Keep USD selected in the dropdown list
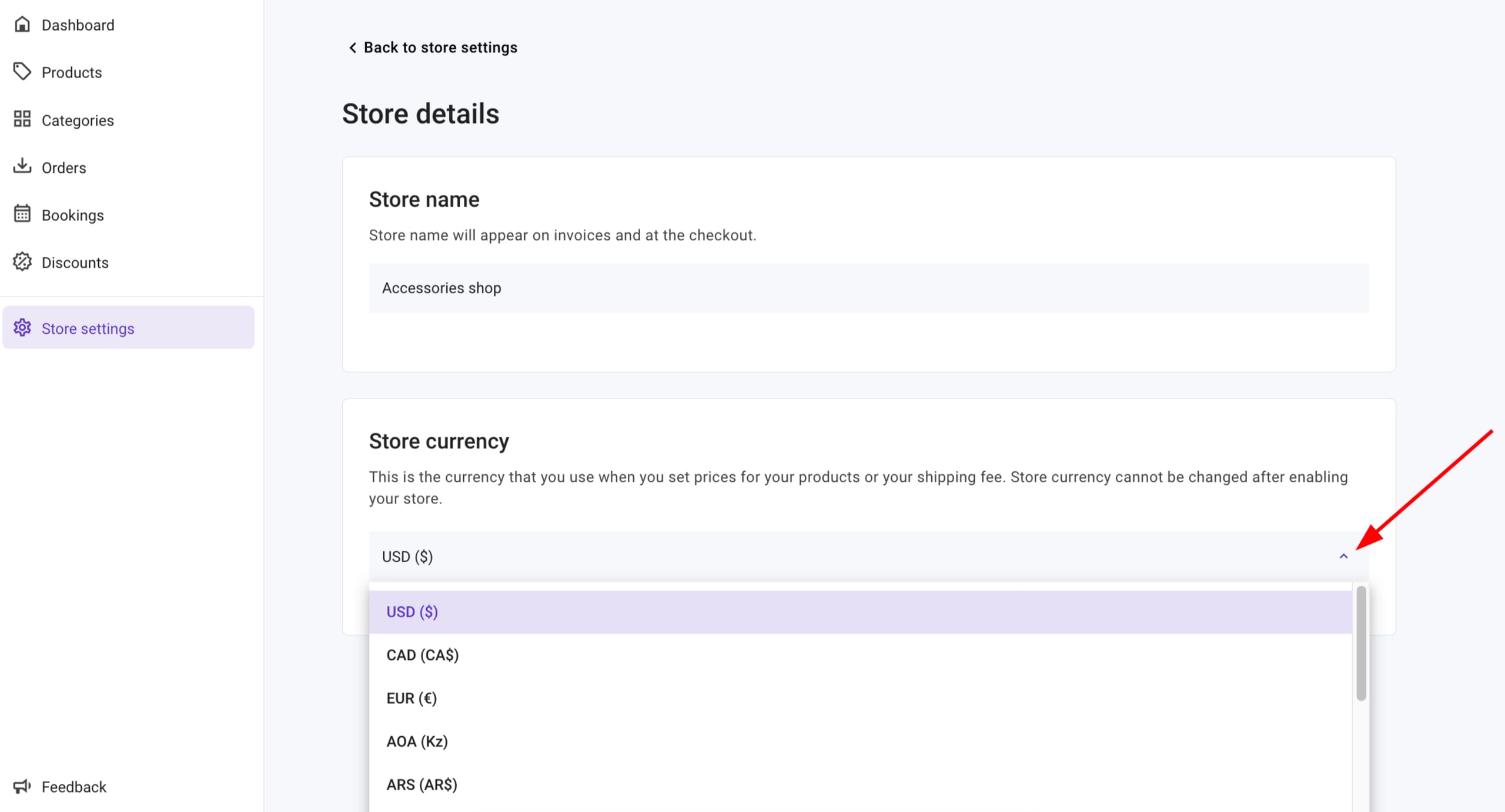 point(412,611)
